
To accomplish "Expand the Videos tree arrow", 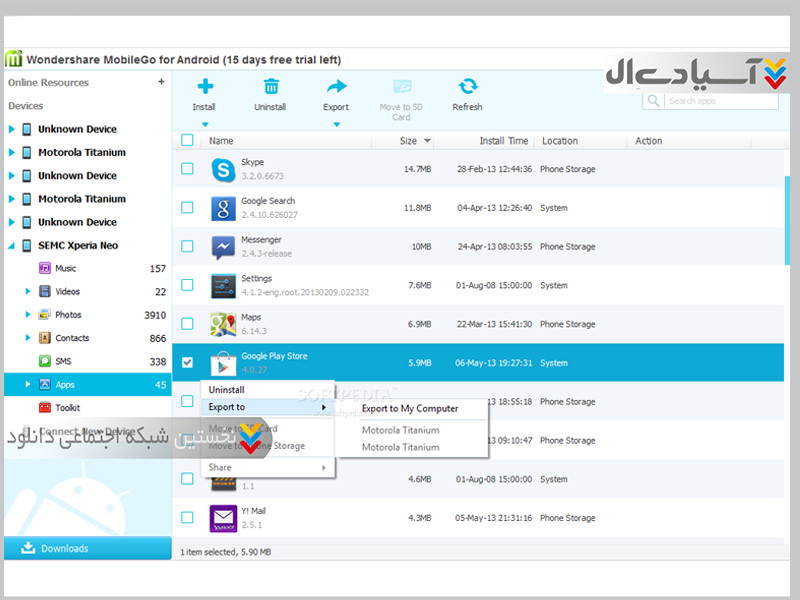I will coord(28,292).
